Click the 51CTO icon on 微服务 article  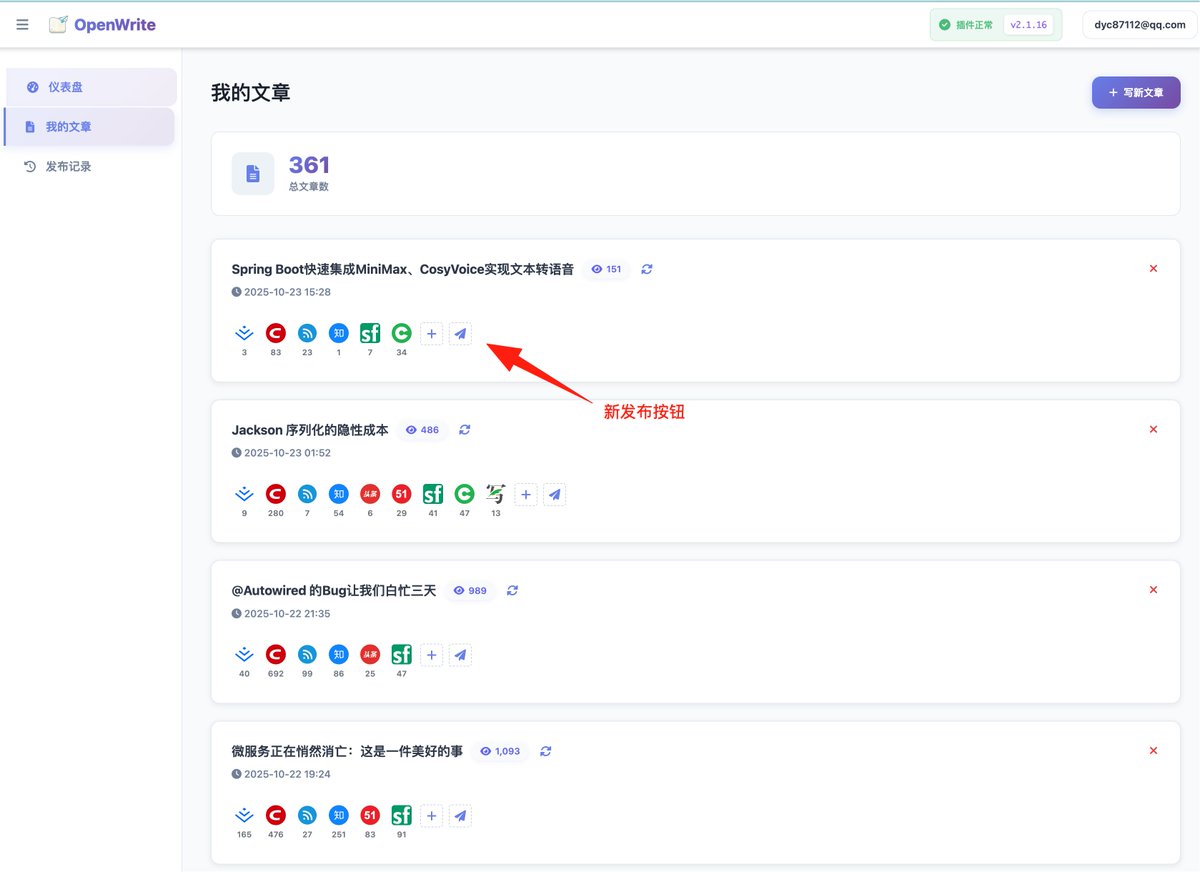(370, 815)
